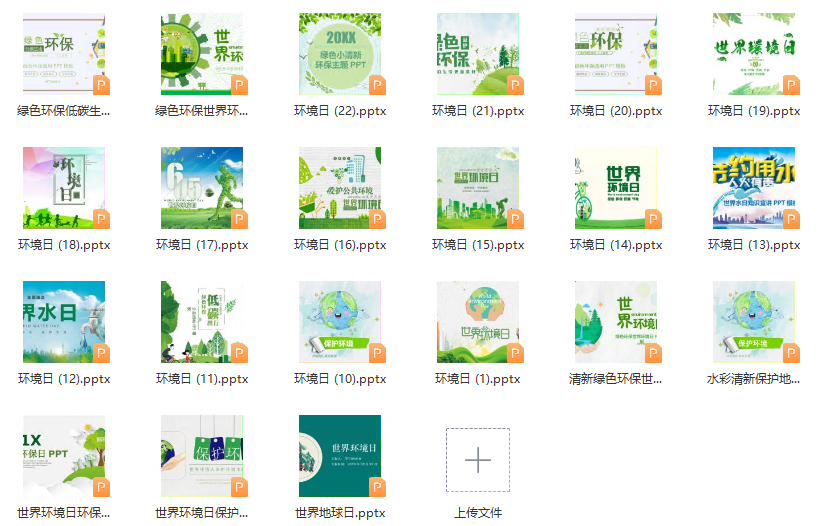Click the file name 环境日 (16).pptx
817x526 pixels.
tap(340, 245)
